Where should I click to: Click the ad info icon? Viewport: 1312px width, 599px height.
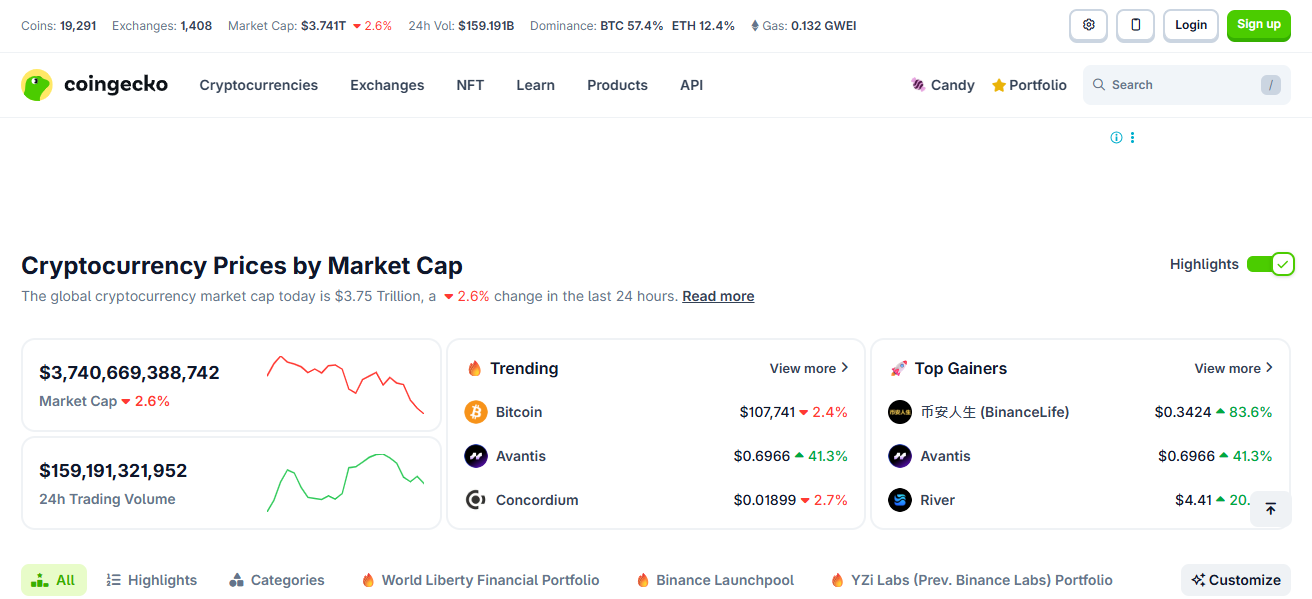(1116, 138)
